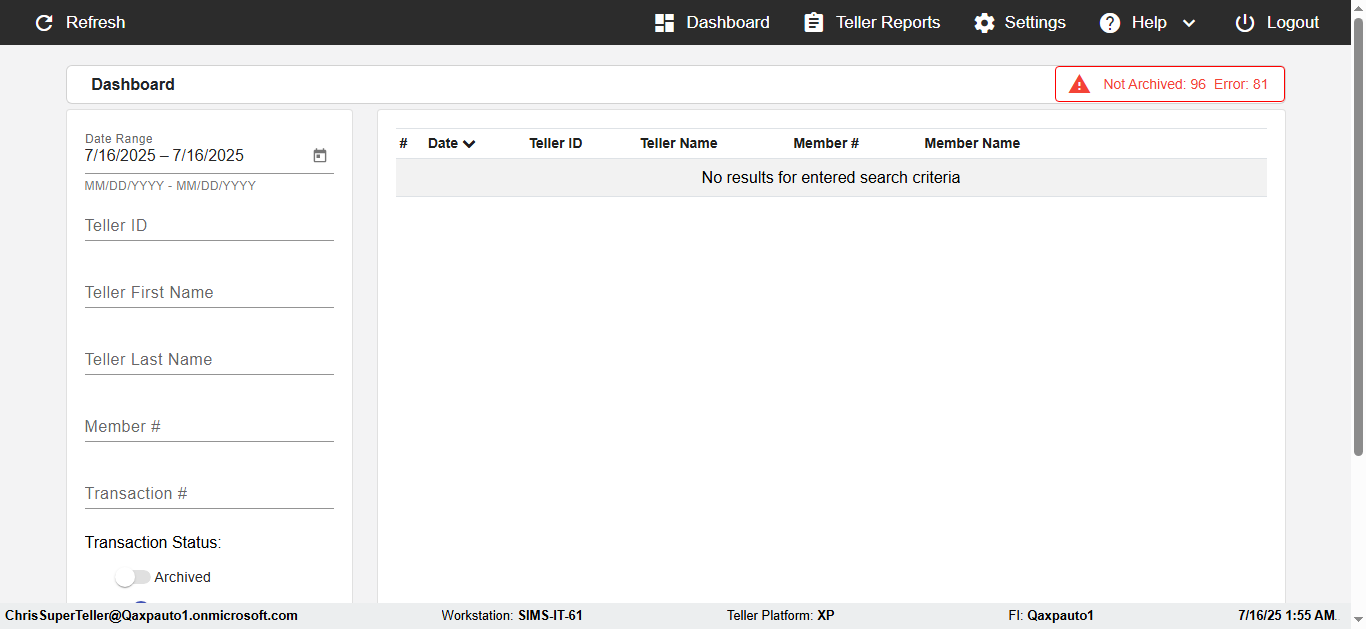This screenshot has height=629, width=1366.
Task: Click the Teller First Name field
Action: (209, 293)
